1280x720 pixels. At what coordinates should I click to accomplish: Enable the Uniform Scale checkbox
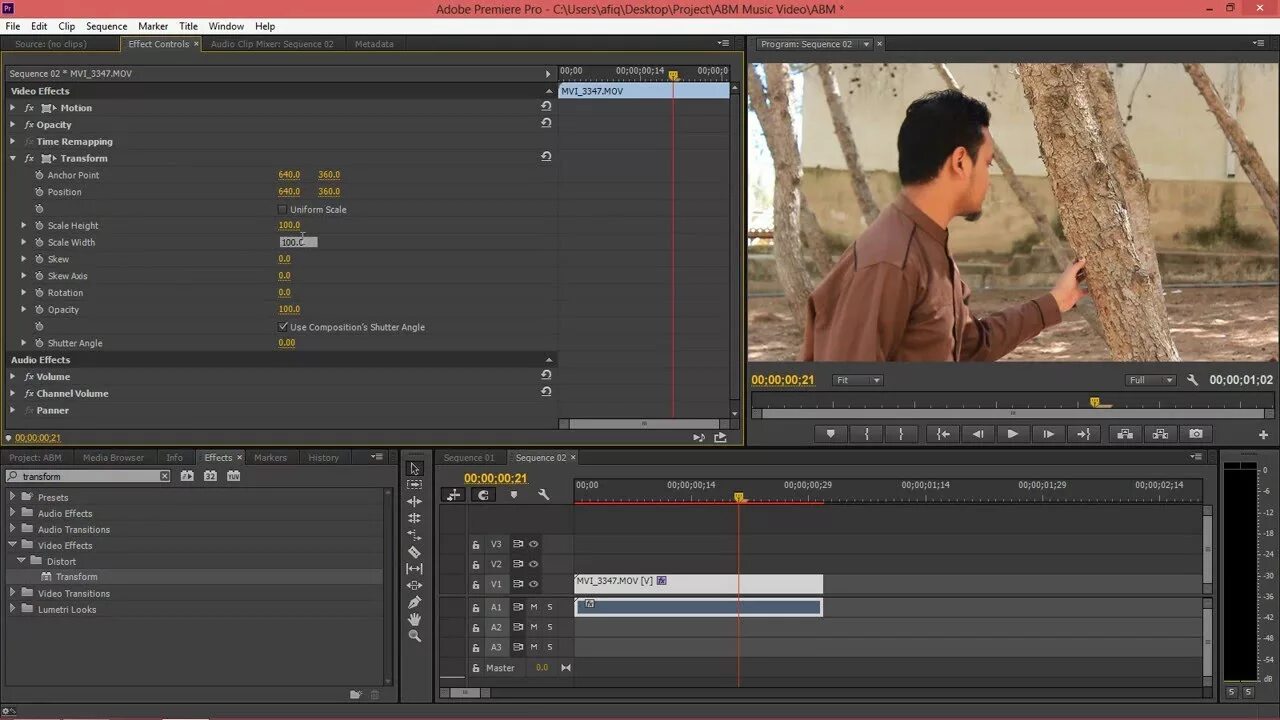pos(282,210)
